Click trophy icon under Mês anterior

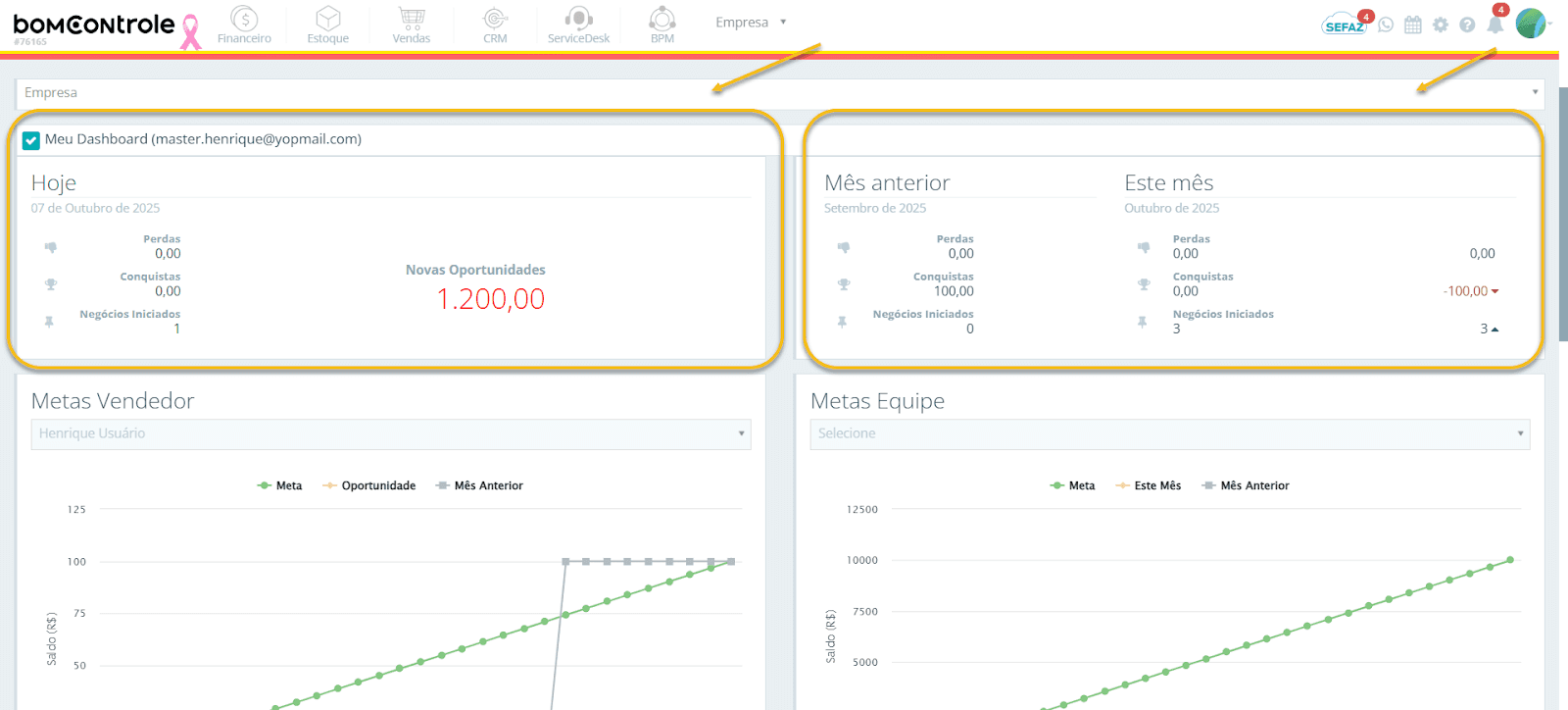click(844, 284)
